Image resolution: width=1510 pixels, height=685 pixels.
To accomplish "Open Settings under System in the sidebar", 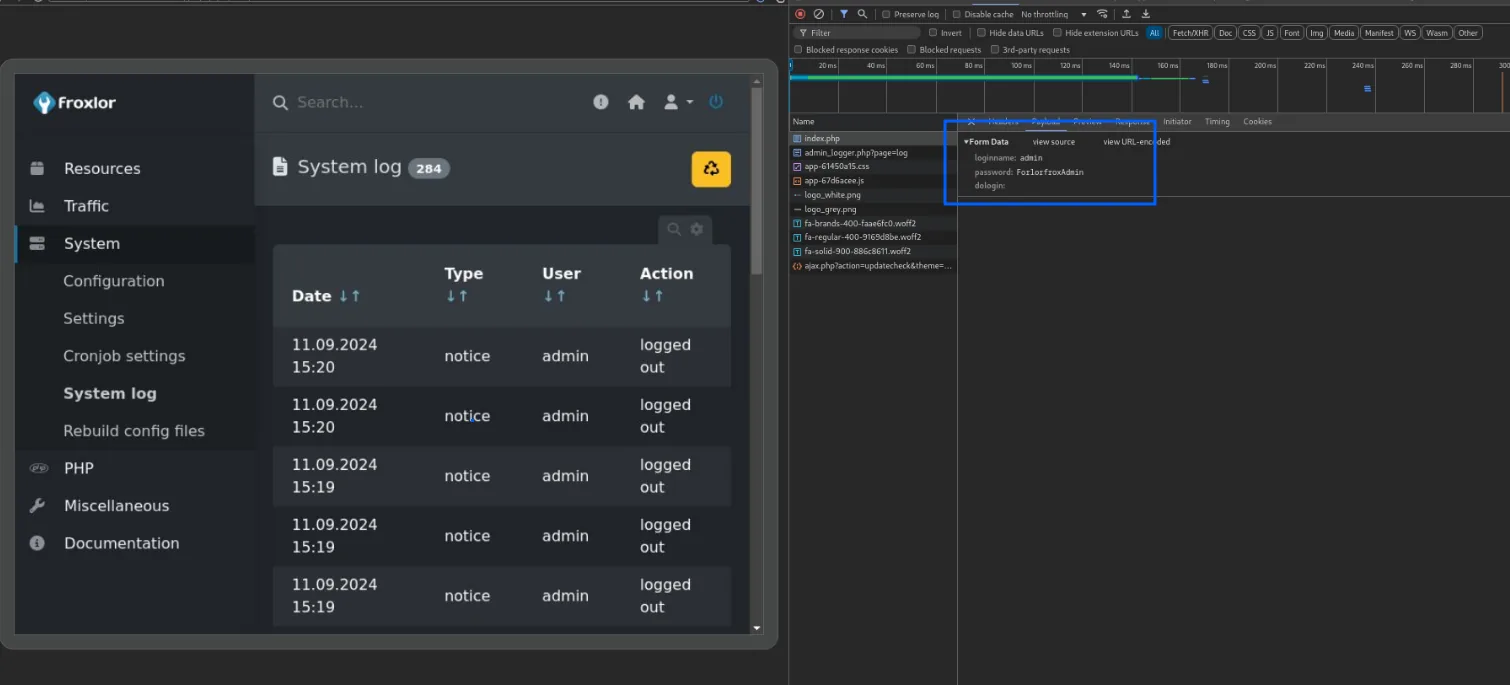I will click(x=94, y=318).
